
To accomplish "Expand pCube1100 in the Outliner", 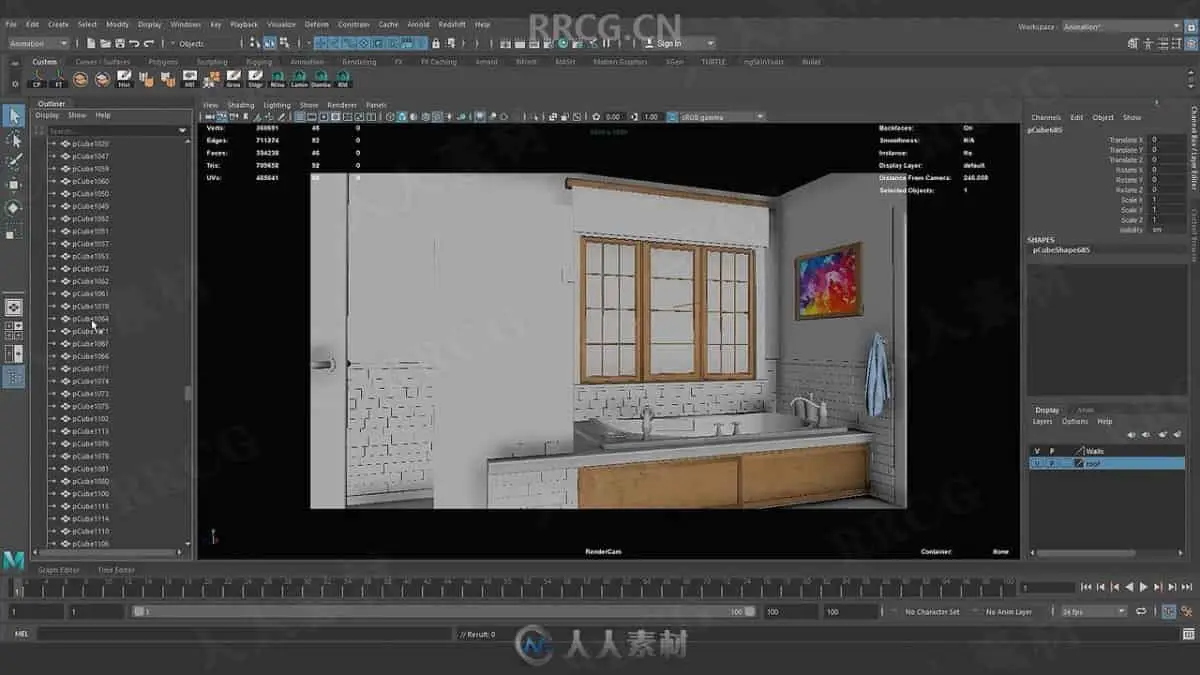I will (x=53, y=494).
